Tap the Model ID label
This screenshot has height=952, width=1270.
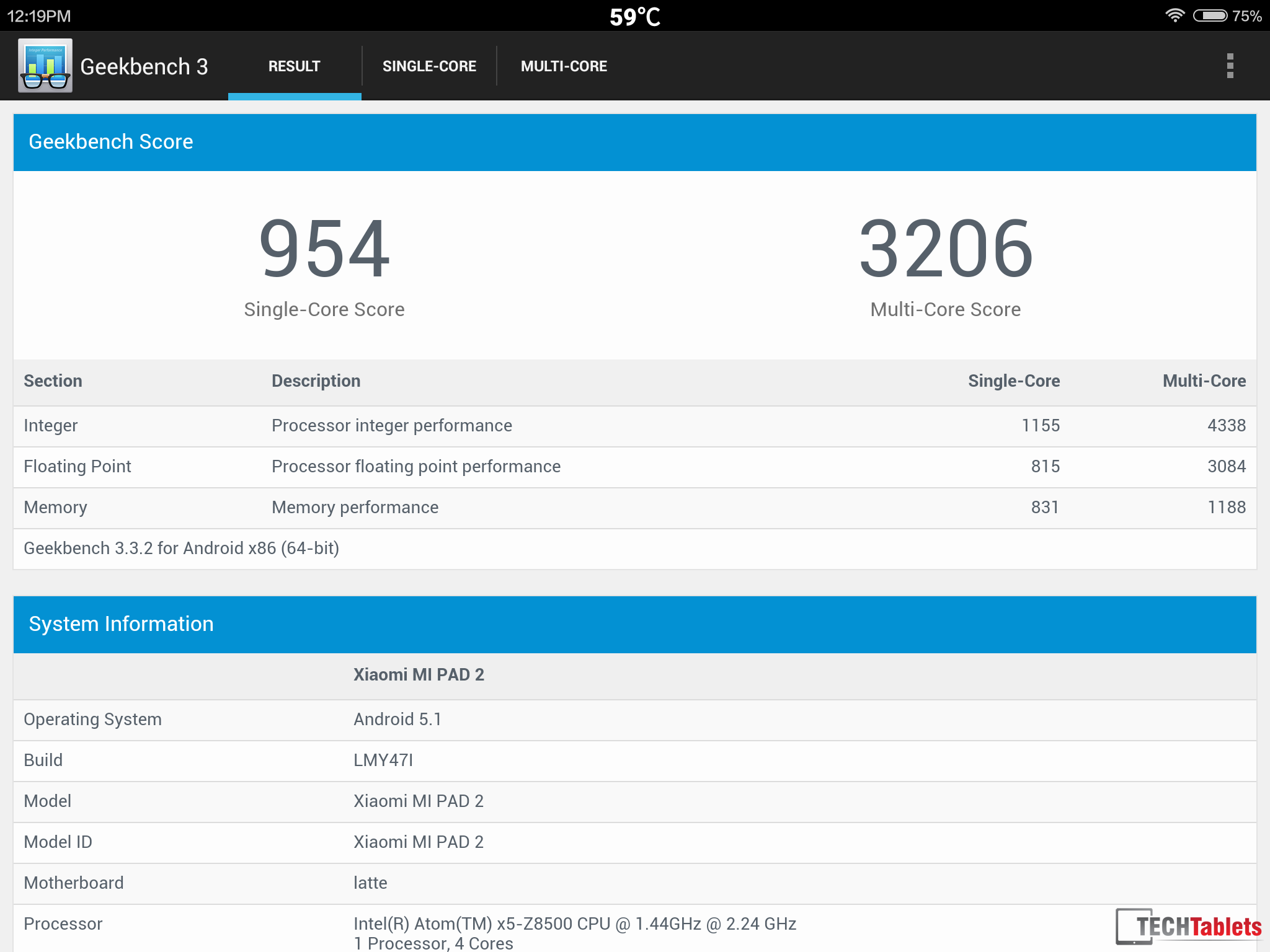58,842
